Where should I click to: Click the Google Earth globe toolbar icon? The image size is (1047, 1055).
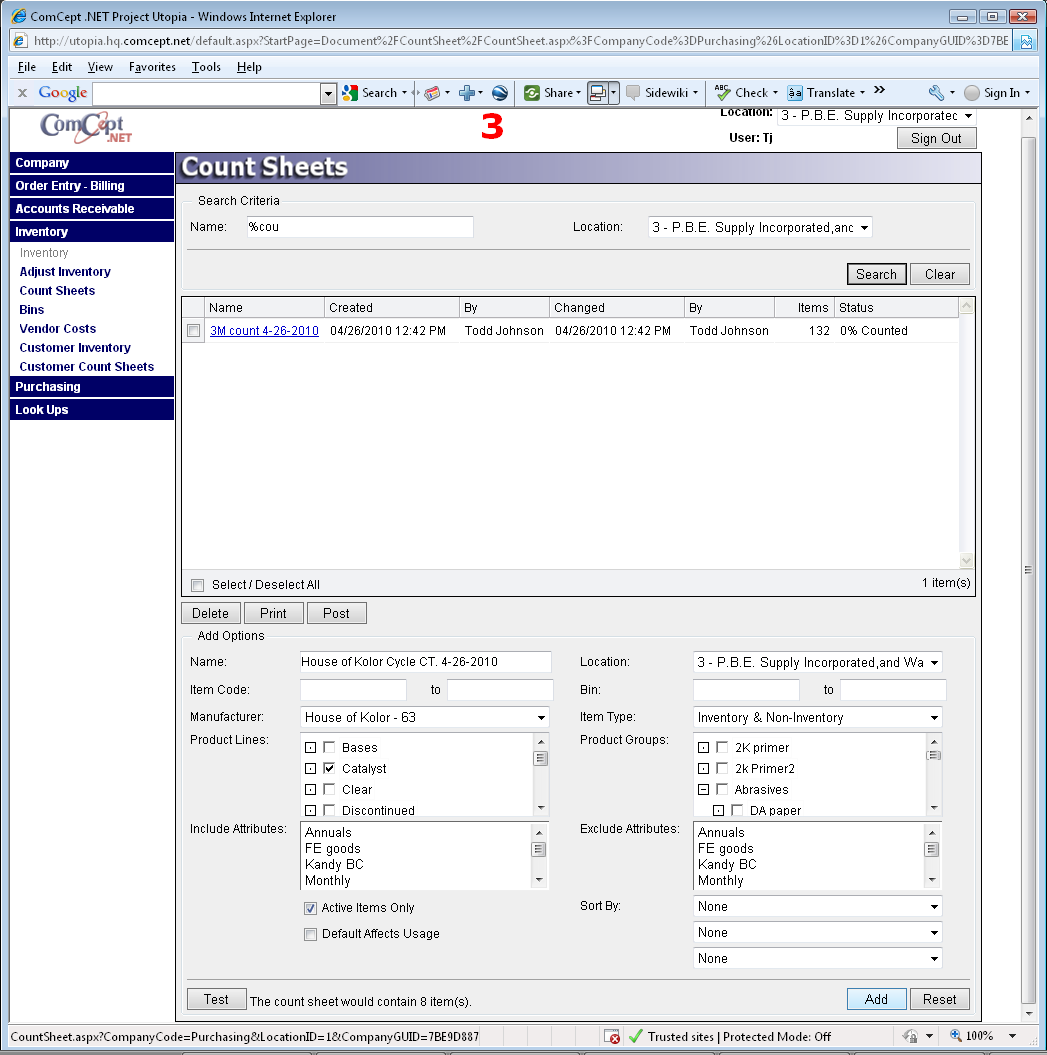coord(500,93)
